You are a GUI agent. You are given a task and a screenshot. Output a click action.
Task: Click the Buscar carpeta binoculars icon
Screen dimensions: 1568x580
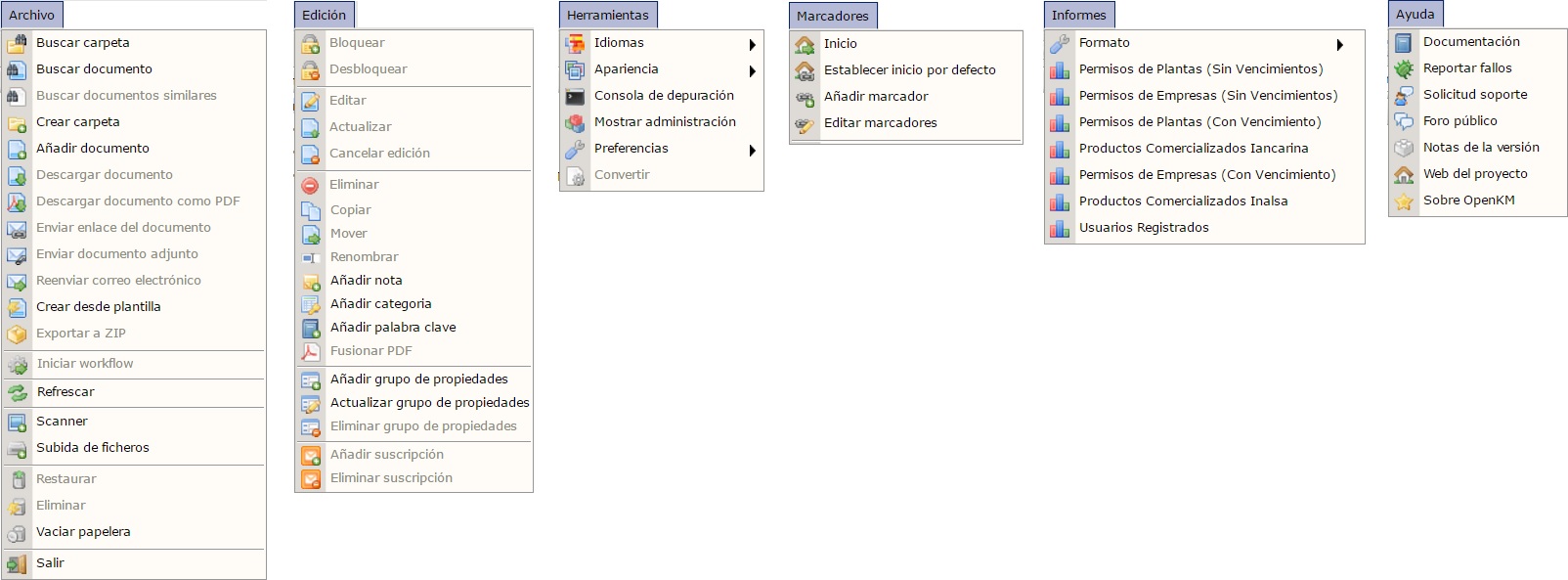(17, 43)
